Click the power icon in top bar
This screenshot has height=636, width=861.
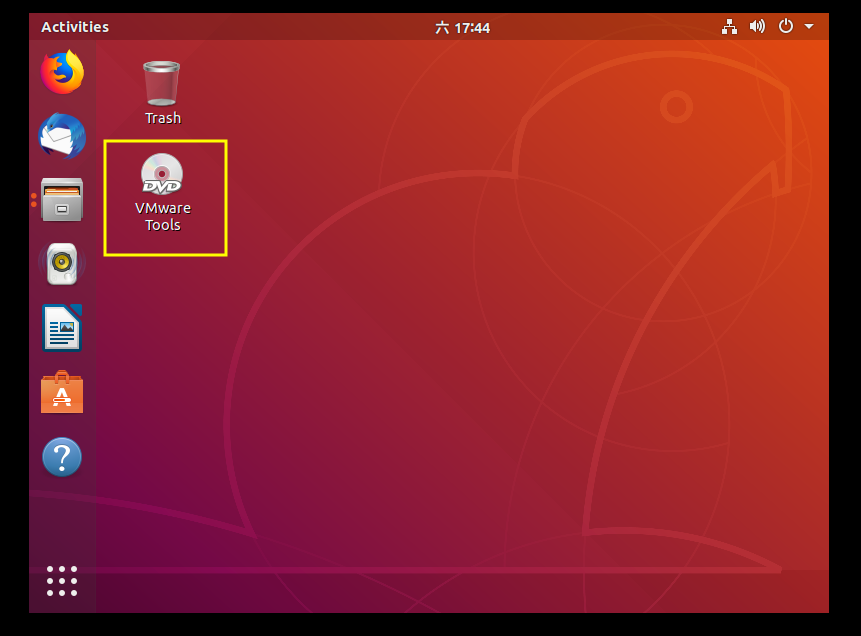pyautogui.click(x=786, y=26)
